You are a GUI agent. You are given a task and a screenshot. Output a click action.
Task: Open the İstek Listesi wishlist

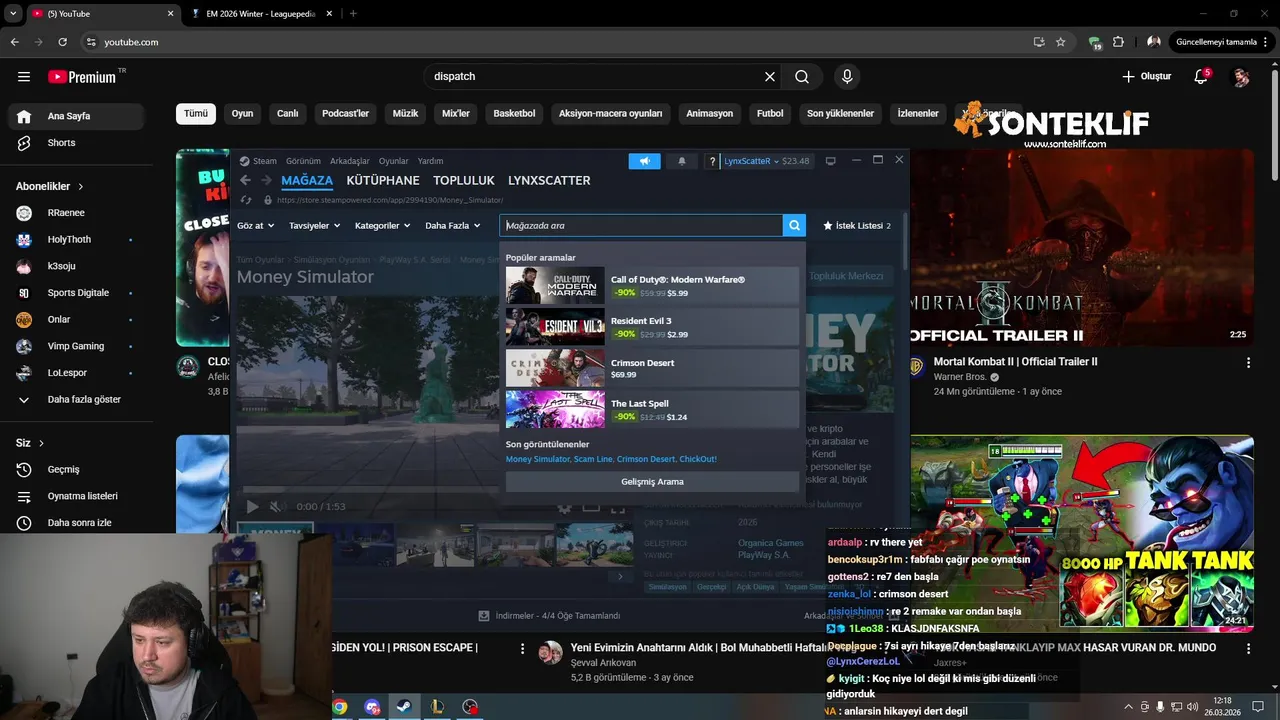coord(857,226)
